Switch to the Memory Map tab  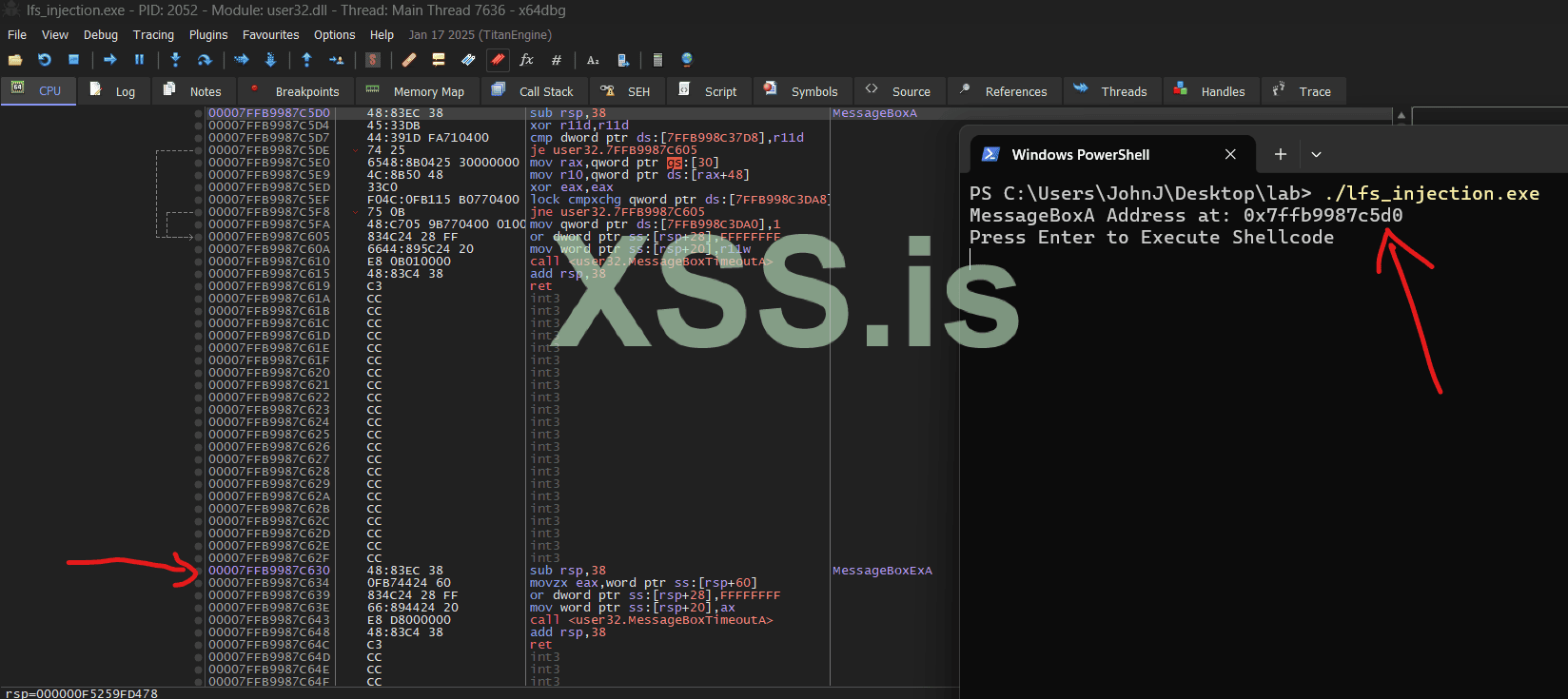417,91
